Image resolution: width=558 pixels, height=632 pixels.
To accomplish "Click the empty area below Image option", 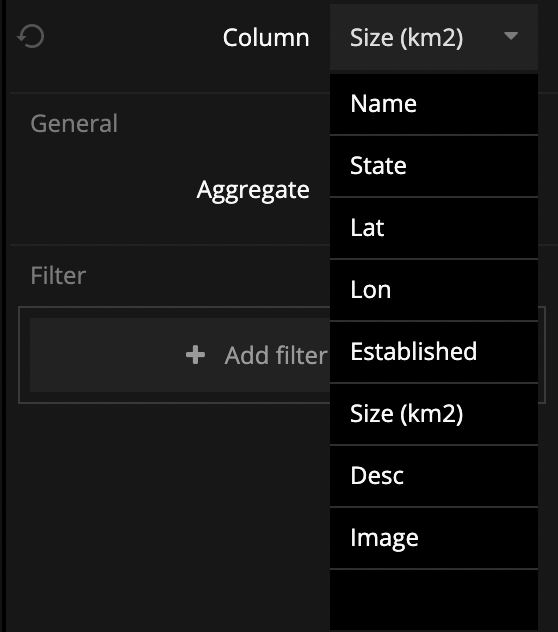I will coord(434,600).
